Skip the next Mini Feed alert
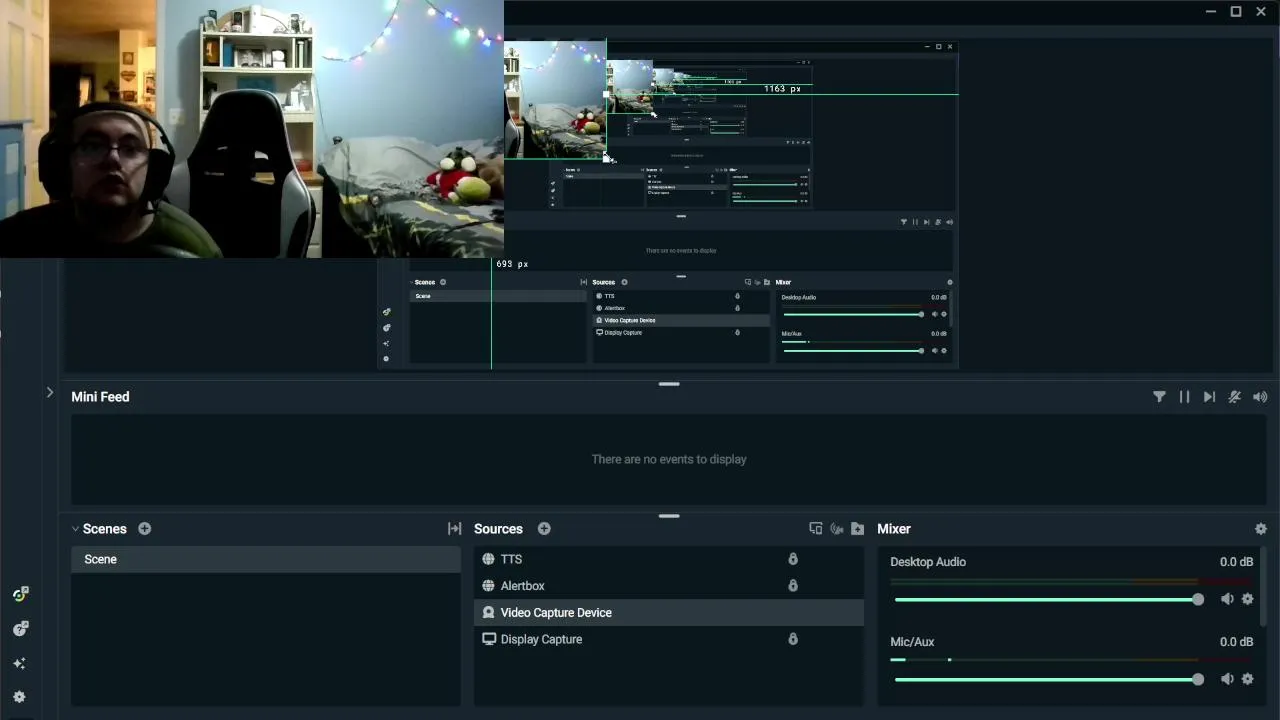The image size is (1280, 720). click(x=1209, y=397)
